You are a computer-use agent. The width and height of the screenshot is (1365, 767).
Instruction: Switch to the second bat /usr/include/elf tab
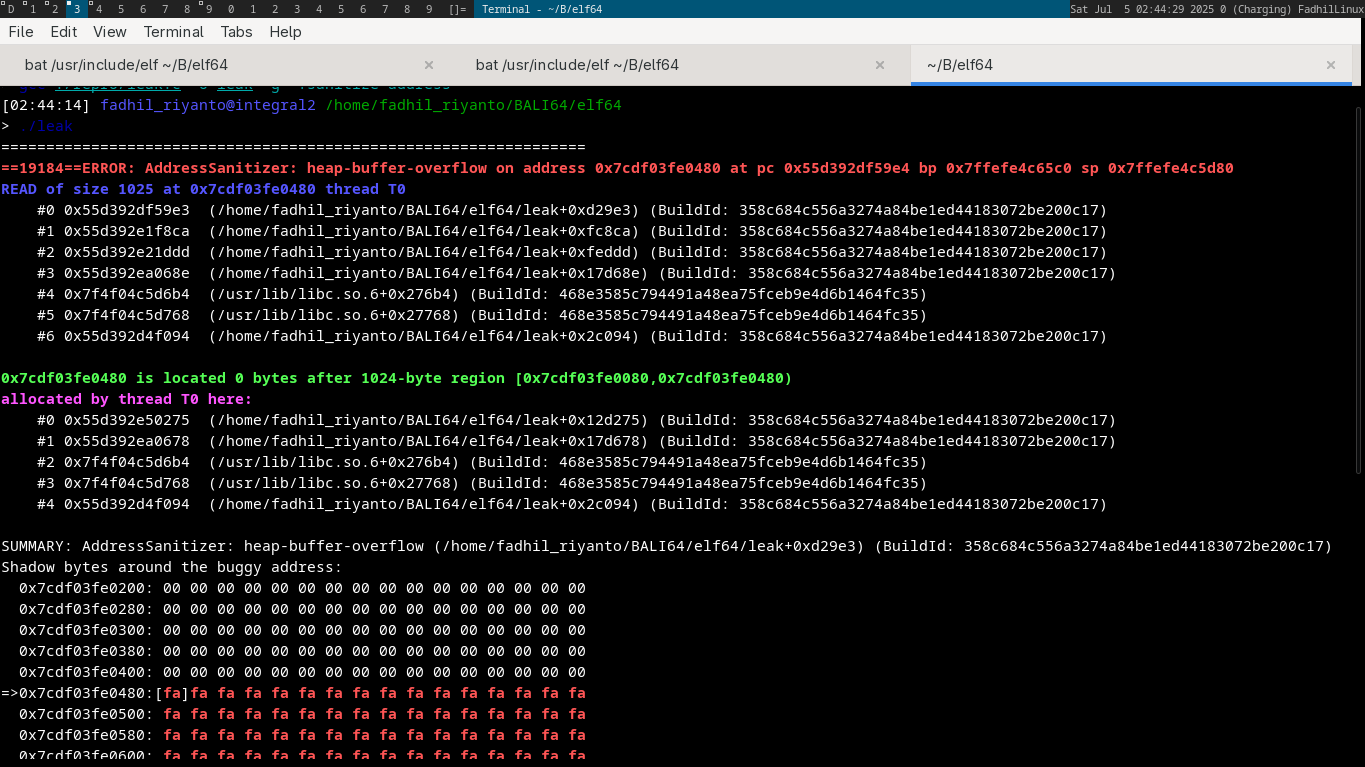coord(577,65)
